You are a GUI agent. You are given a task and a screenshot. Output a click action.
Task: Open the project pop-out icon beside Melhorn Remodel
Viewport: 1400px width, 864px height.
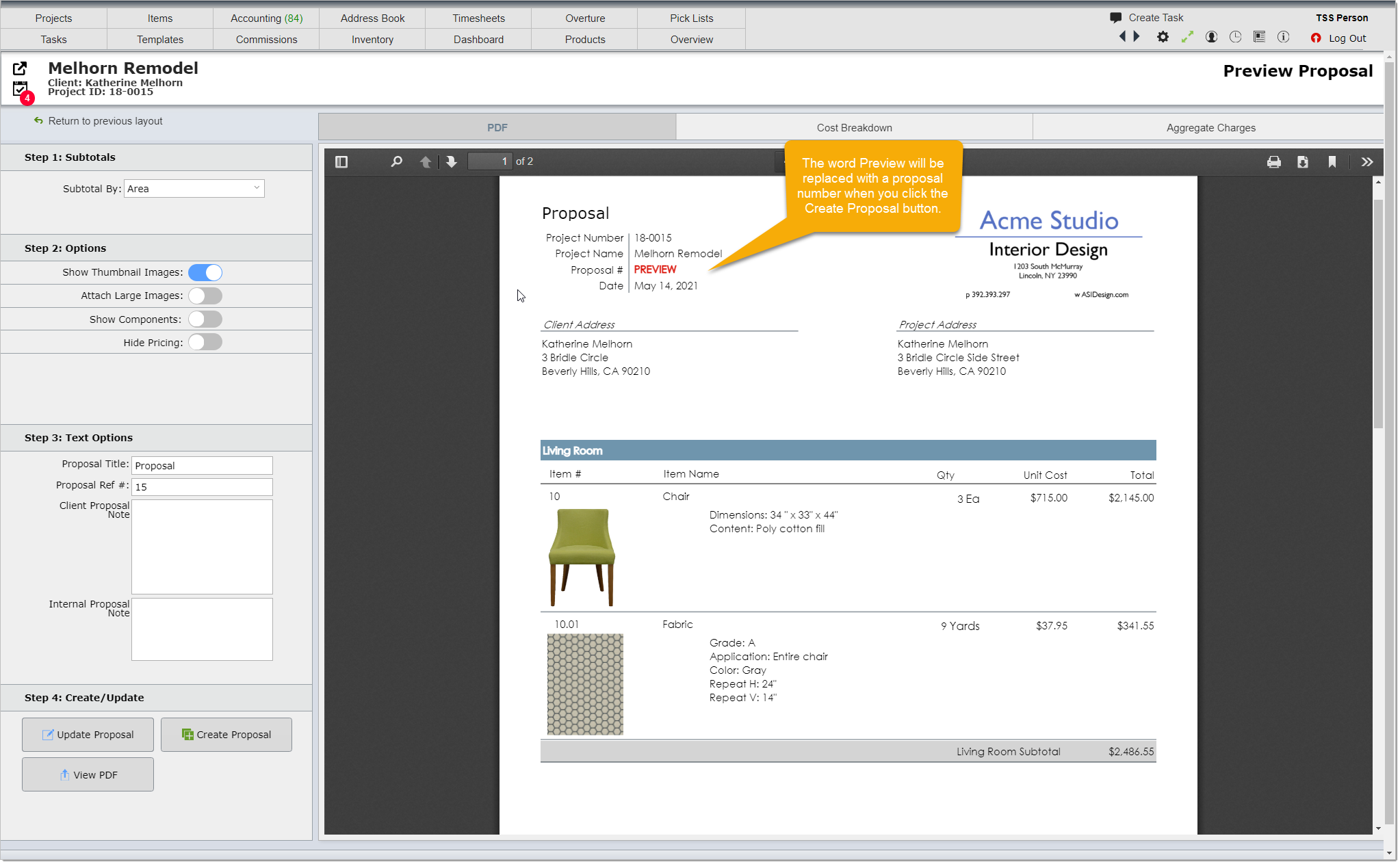pos(20,68)
